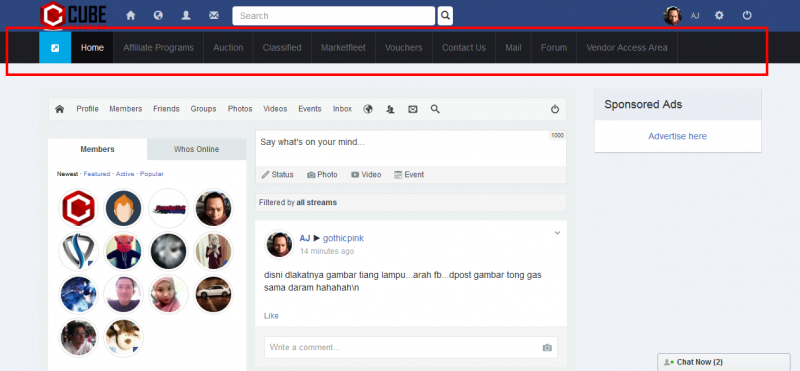Click the envelope icon in community toolbar

click(413, 109)
